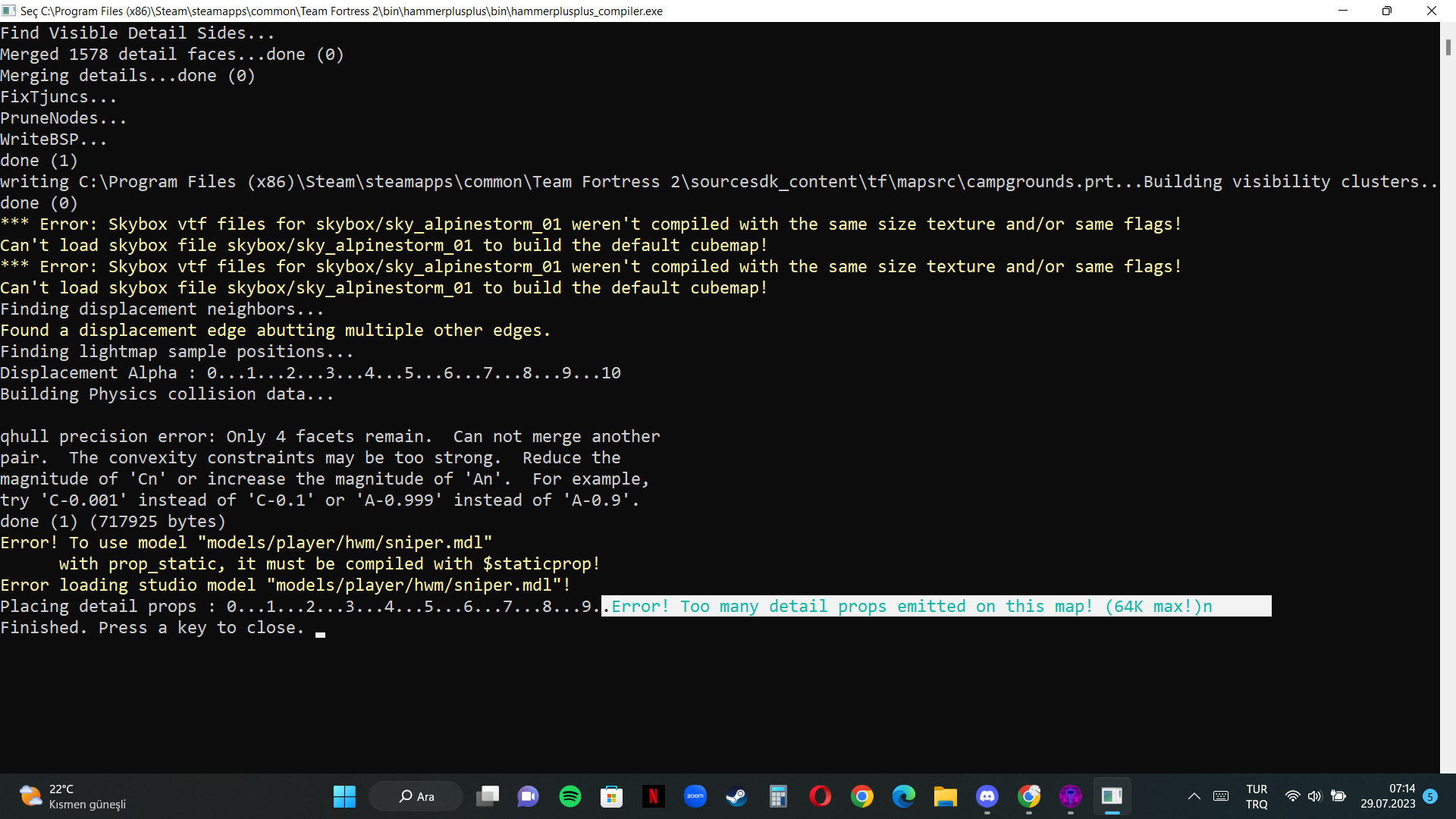The height and width of the screenshot is (819, 1456).
Task: Restore down the compiler console window
Action: (1387, 11)
